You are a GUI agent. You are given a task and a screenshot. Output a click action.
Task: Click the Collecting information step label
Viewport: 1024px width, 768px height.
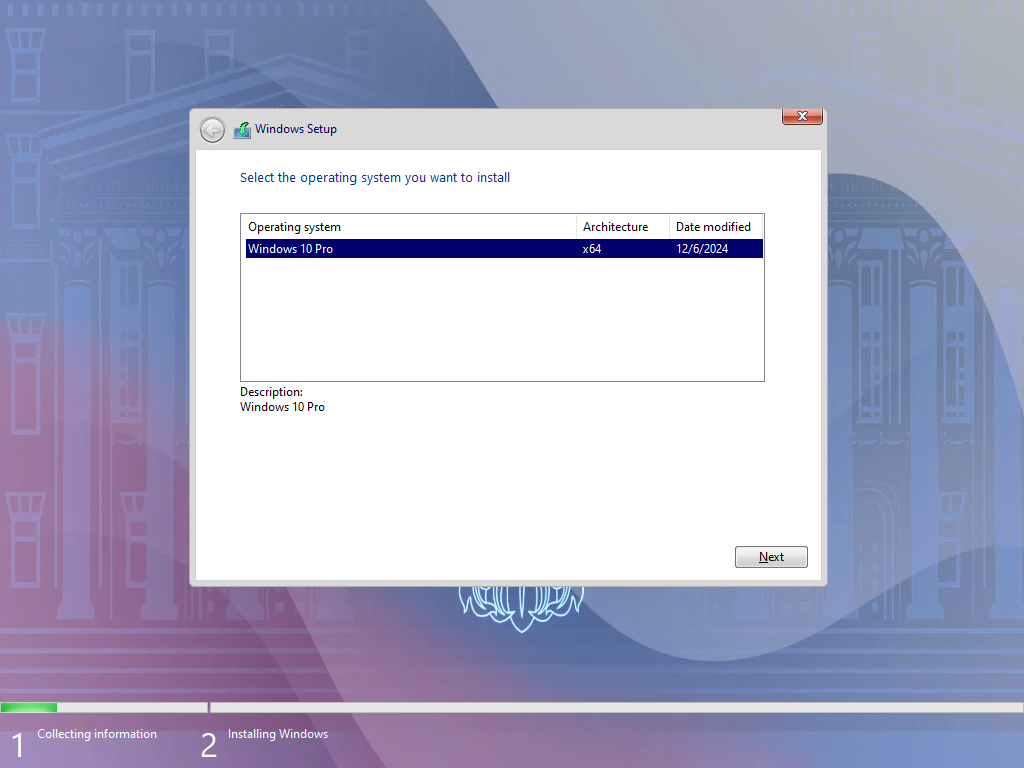(x=97, y=734)
